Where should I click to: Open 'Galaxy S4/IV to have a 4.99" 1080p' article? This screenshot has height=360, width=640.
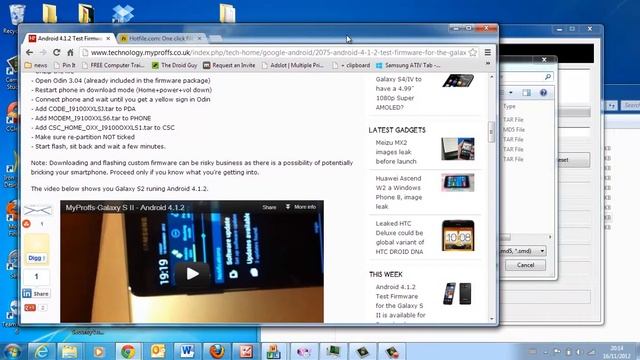399,93
